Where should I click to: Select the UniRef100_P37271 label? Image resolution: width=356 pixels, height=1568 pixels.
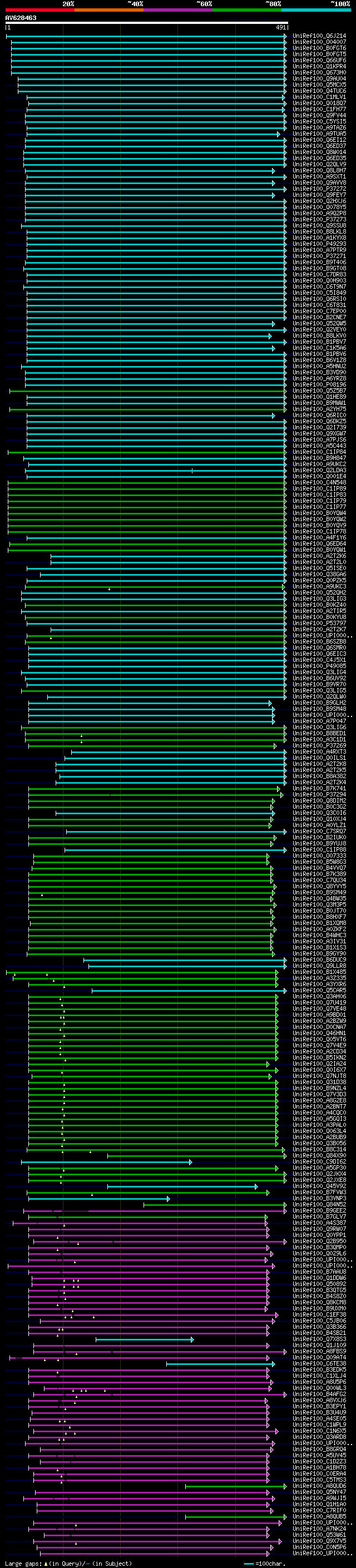(319, 256)
